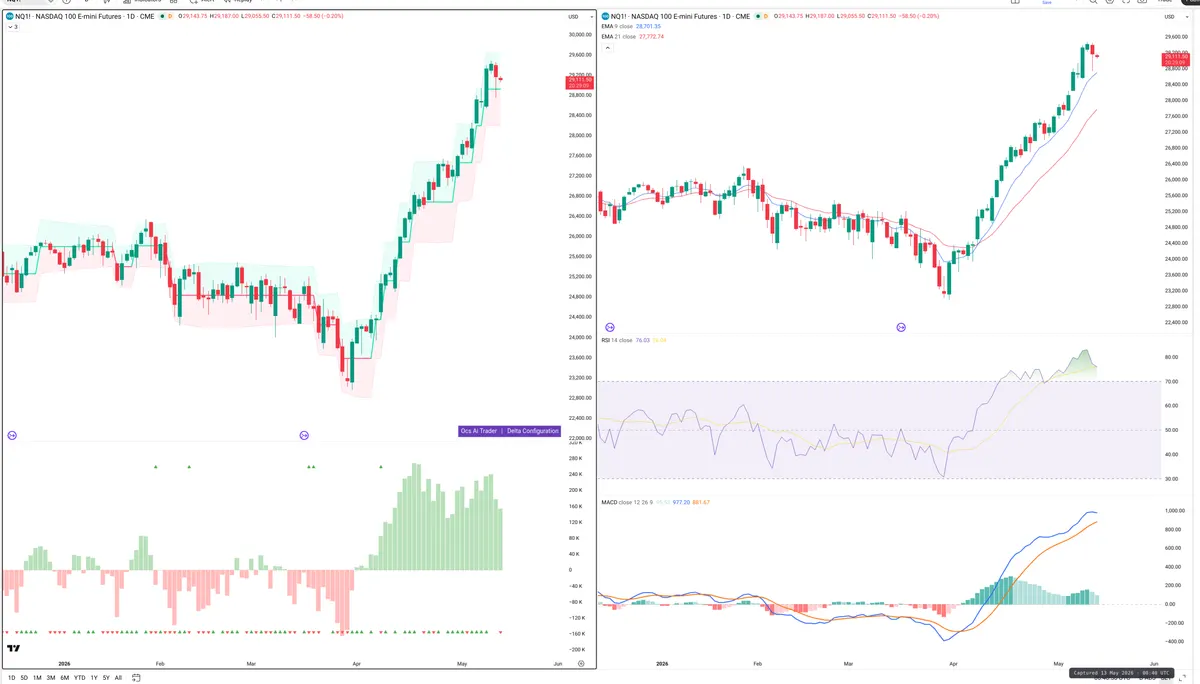The image size is (1200, 684).
Task: Select the 1D time range
Action: (x=11, y=677)
